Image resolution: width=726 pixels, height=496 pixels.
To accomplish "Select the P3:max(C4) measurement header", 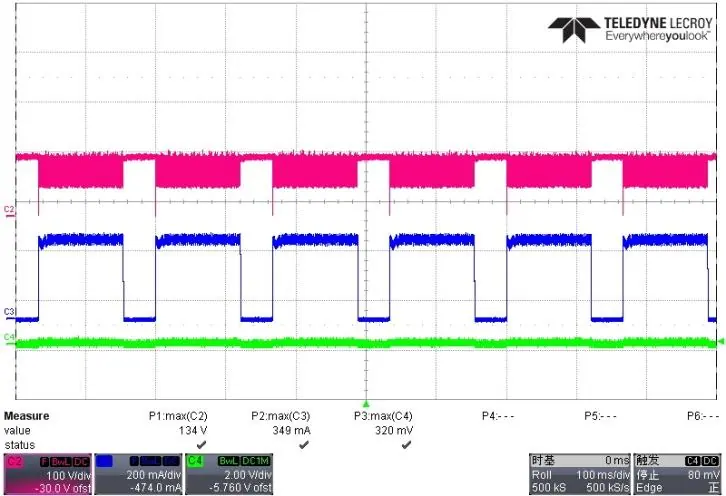I will 383,416.
